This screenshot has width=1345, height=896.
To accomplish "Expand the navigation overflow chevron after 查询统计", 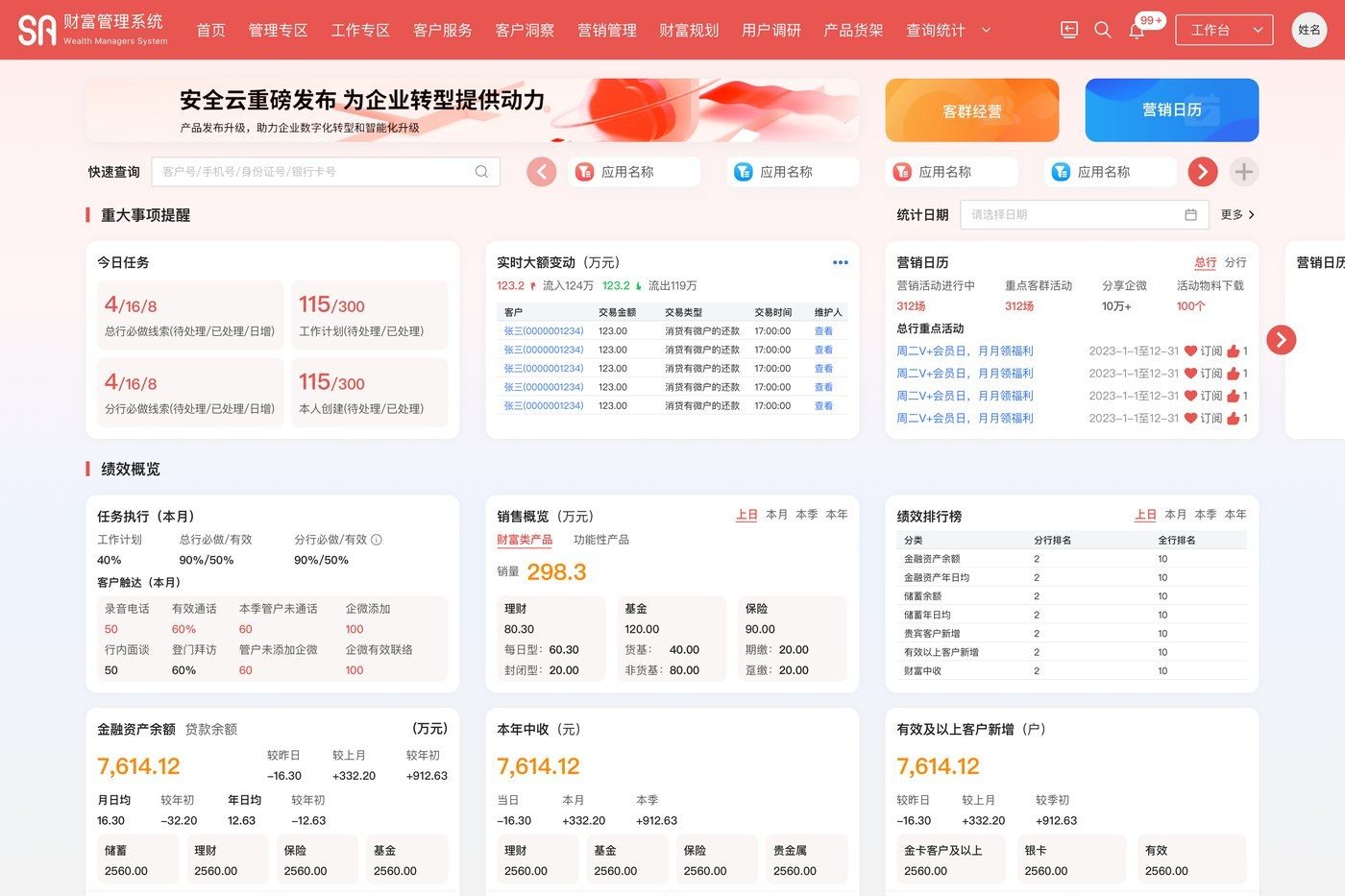I will [x=986, y=30].
